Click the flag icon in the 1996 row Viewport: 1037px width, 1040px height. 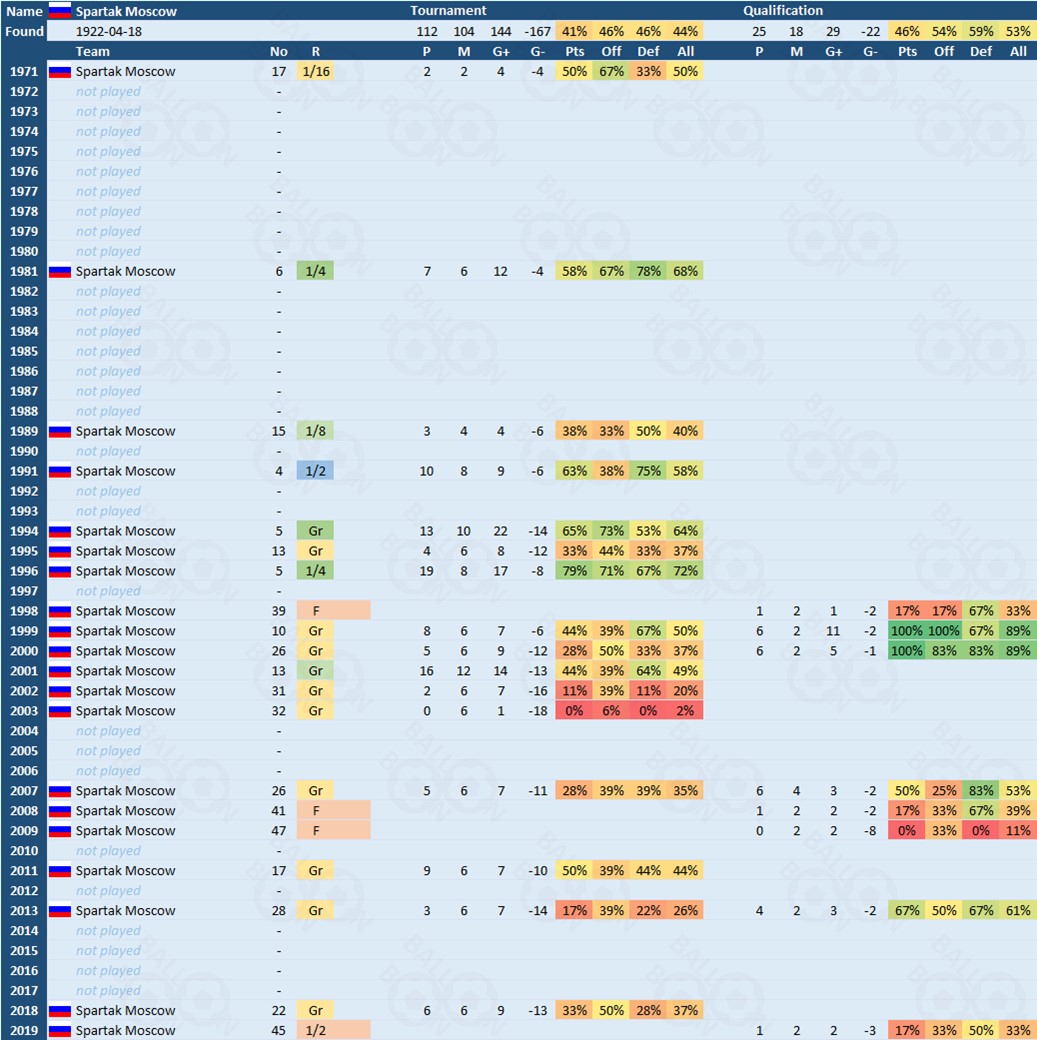pyautogui.click(x=60, y=571)
